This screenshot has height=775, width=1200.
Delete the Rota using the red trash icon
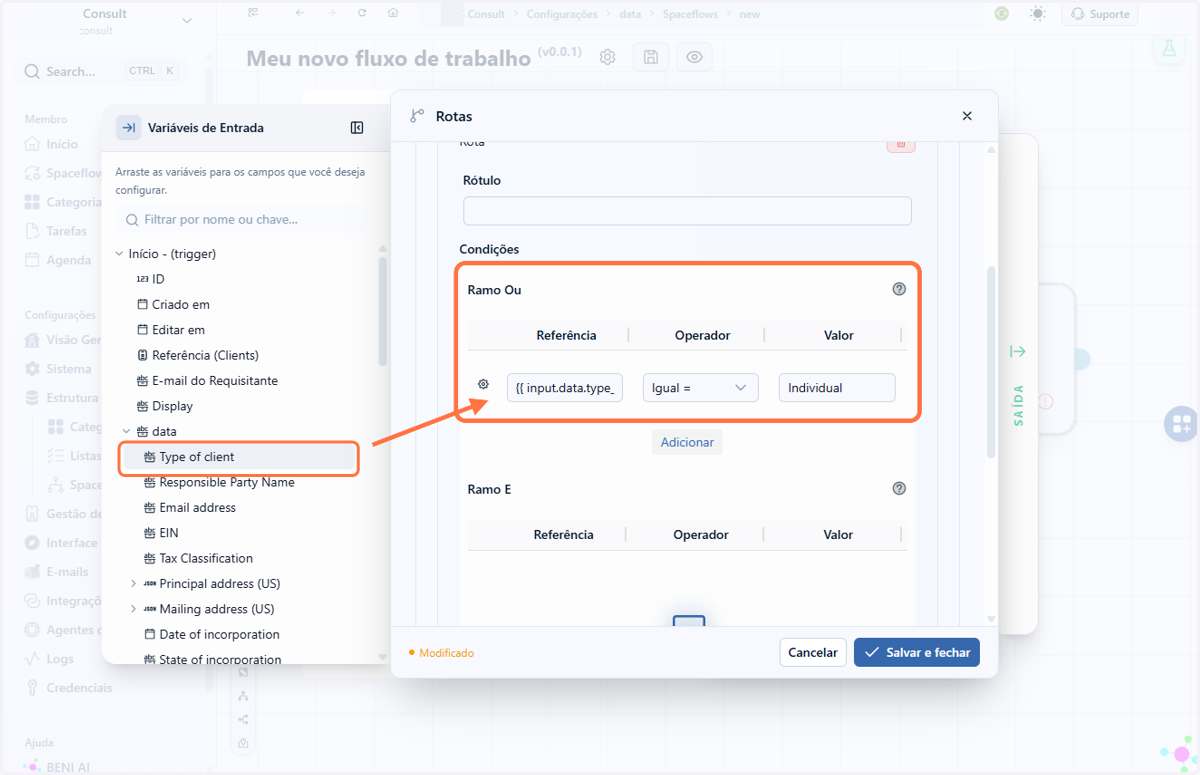click(900, 145)
